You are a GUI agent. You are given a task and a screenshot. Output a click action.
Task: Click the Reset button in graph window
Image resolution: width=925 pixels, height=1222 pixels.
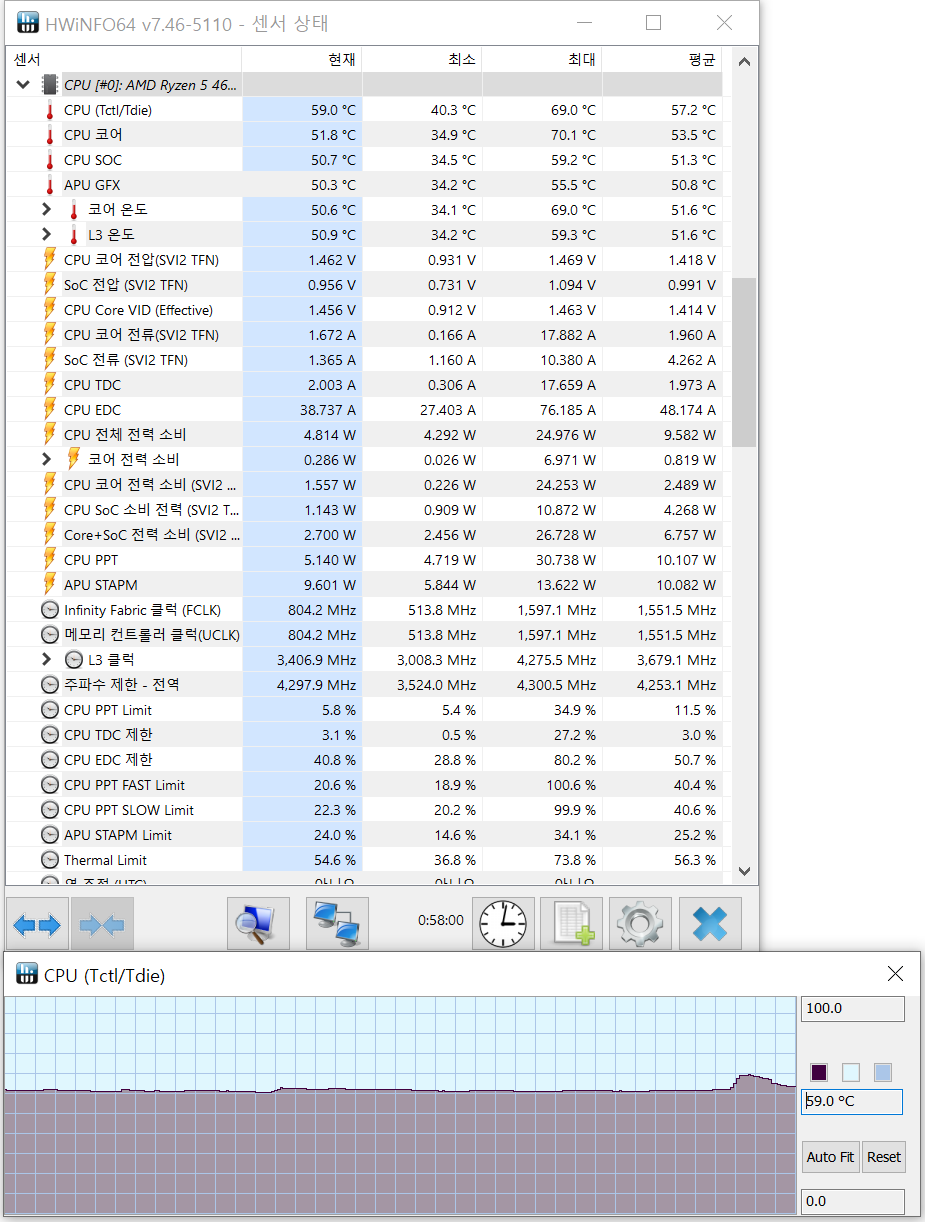pyautogui.click(x=884, y=1157)
